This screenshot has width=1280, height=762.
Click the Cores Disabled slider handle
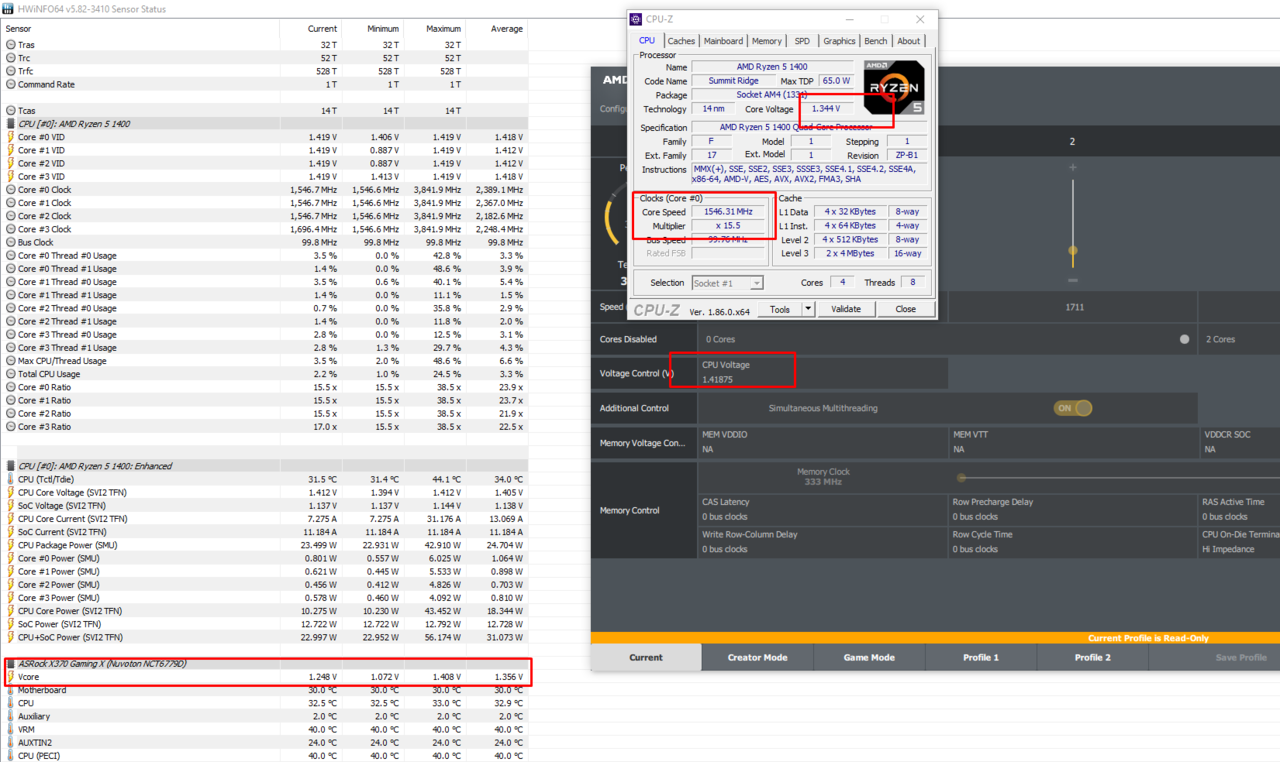(1185, 339)
